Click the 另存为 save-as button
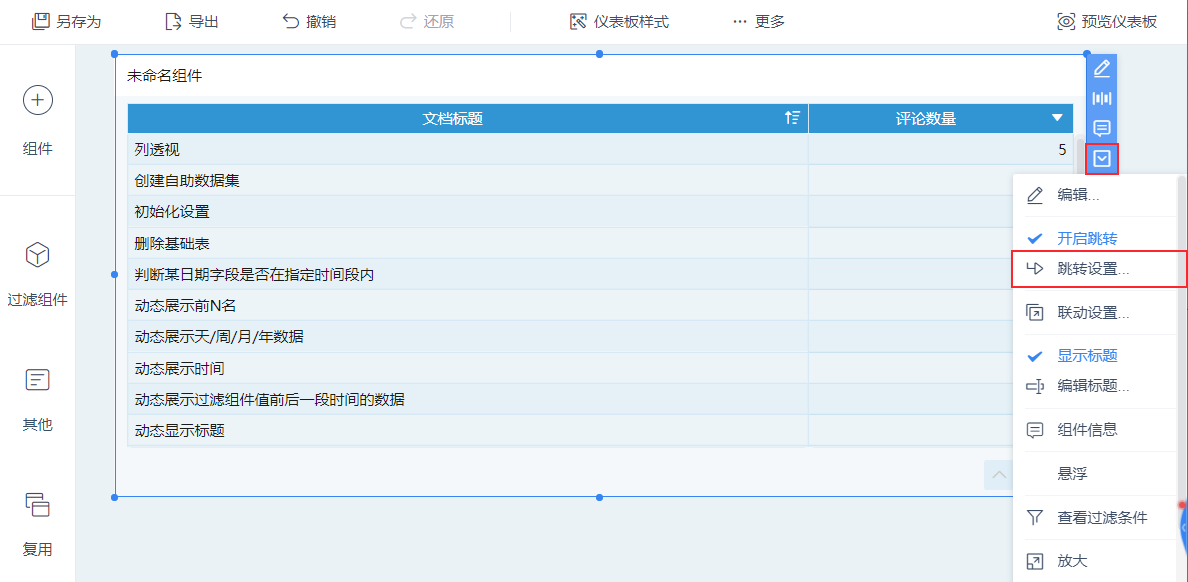This screenshot has height=582, width=1188. 66,21
